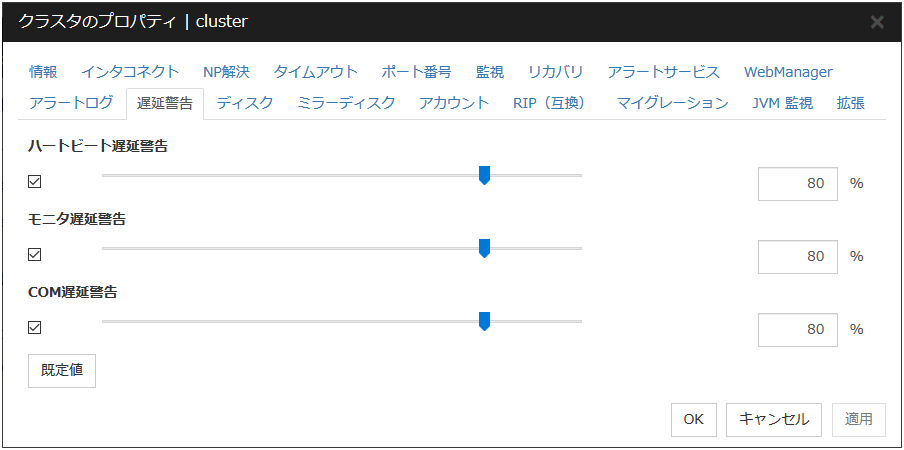Switch to the JVM 監視 tab
The height and width of the screenshot is (450, 904).
coord(782,103)
